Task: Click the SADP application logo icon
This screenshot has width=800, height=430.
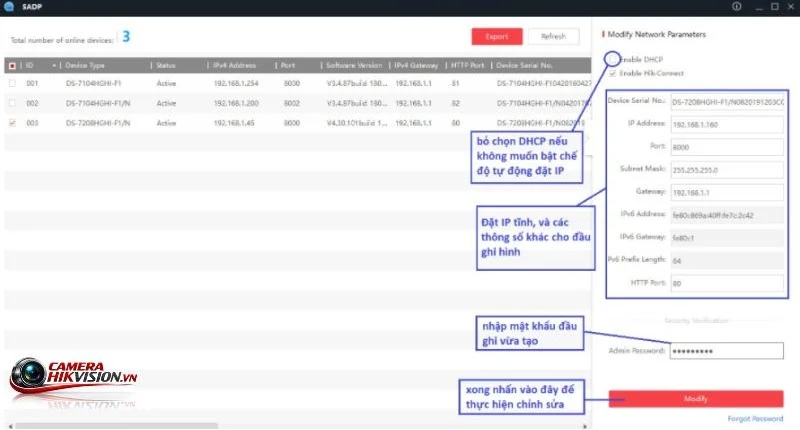Action: pyautogui.click(x=9, y=6)
